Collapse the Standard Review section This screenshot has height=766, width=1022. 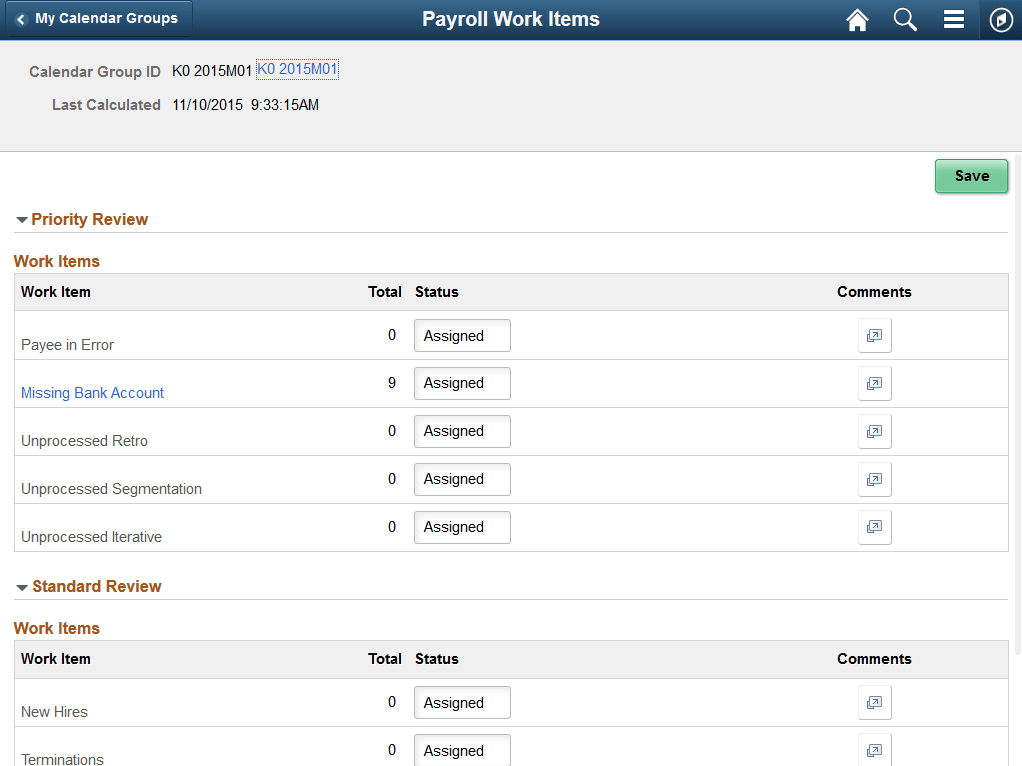[21, 586]
